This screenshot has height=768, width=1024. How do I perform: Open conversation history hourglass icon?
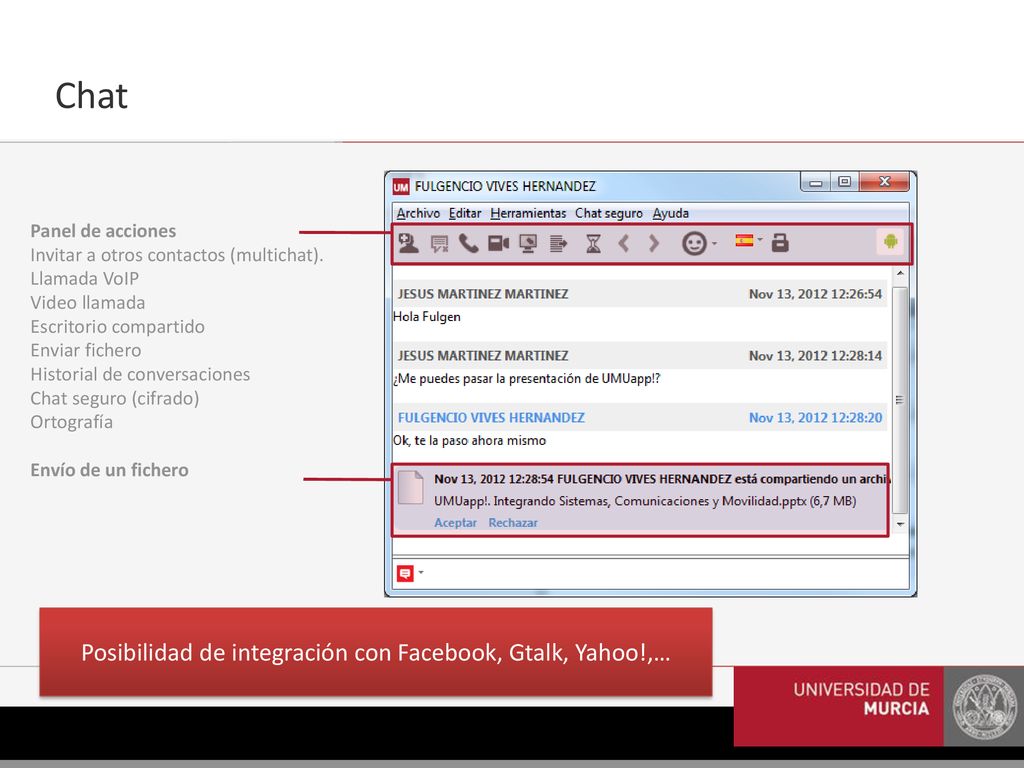click(593, 244)
